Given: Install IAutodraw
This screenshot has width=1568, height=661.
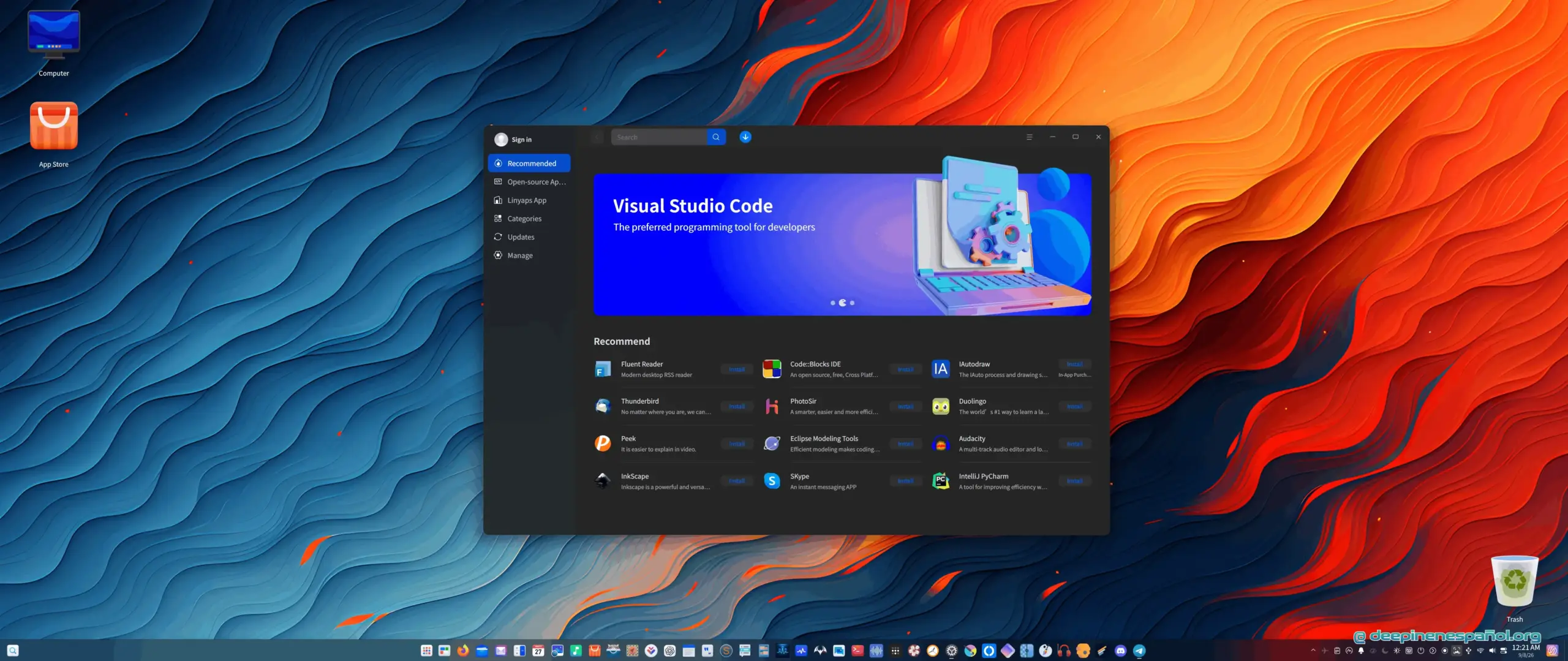Looking at the screenshot, I should 1075,364.
